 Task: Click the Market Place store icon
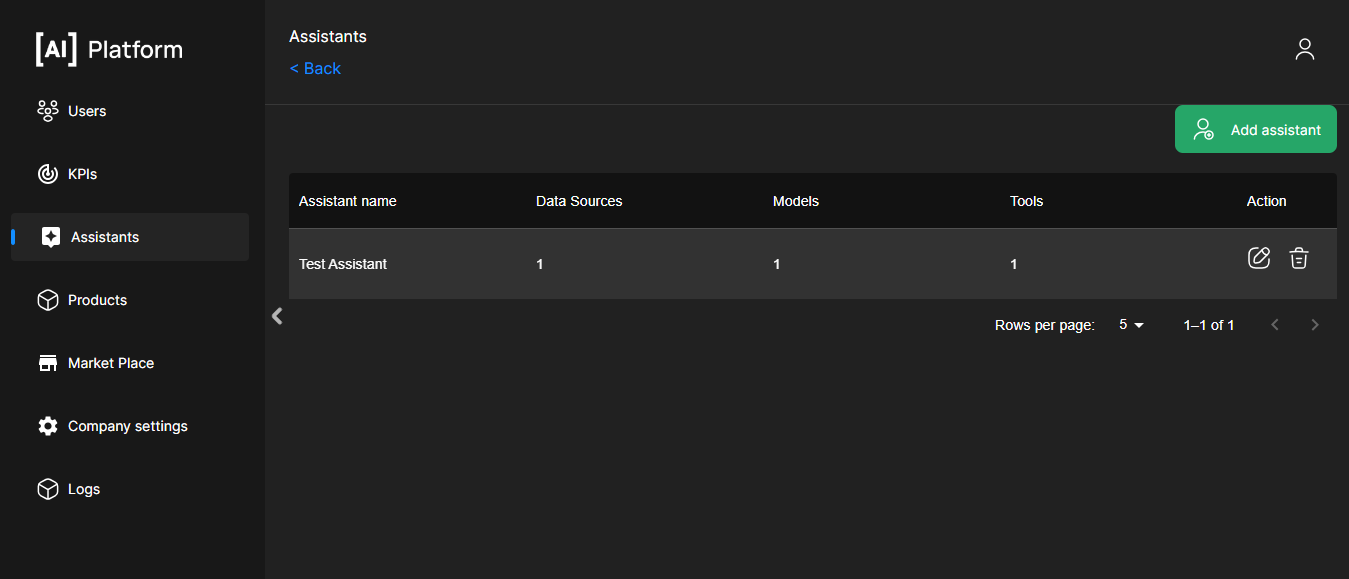click(47, 363)
